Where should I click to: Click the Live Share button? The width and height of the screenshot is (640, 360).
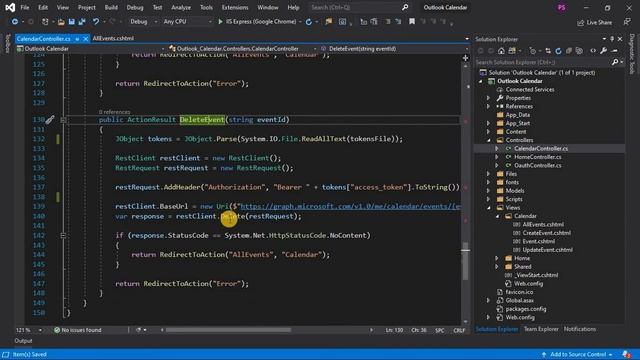click(x=594, y=22)
